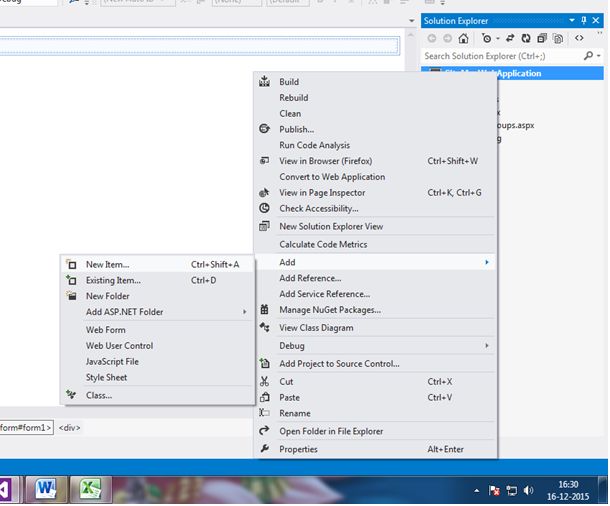
Task: Open the editor tab list dropdown arrow
Action: [412, 21]
